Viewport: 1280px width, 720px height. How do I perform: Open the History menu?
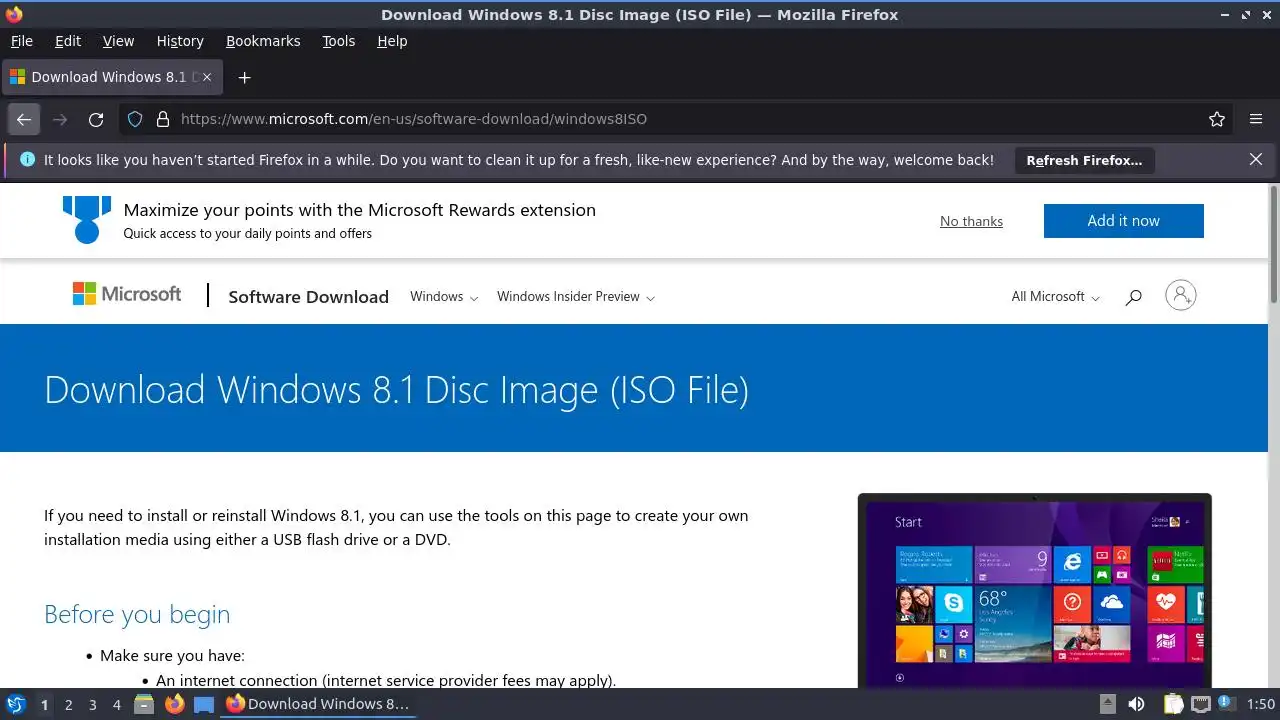pyautogui.click(x=180, y=41)
